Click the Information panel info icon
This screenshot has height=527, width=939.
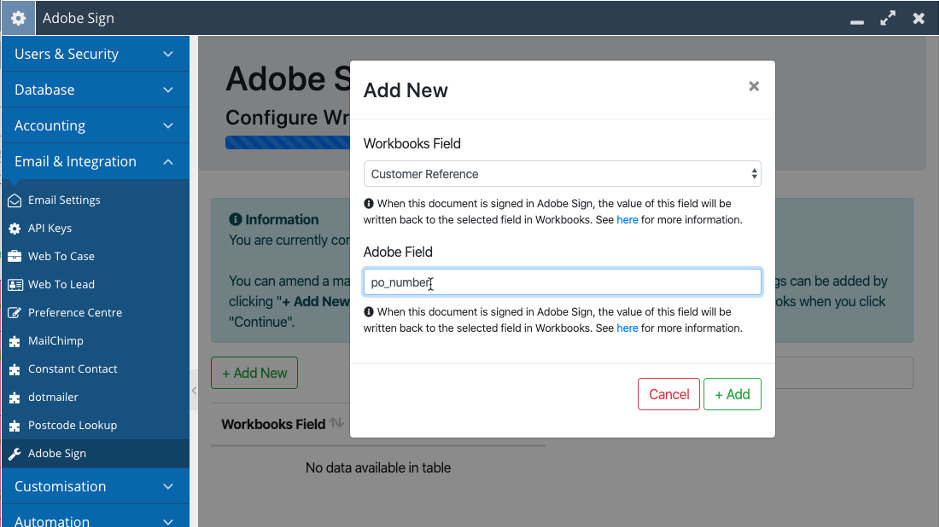click(235, 219)
